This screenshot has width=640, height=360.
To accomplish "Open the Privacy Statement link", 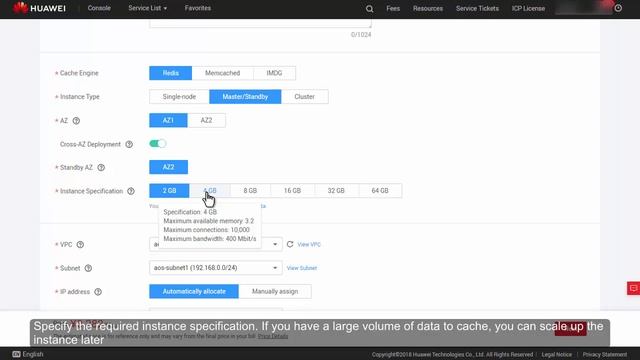I will point(604,354).
